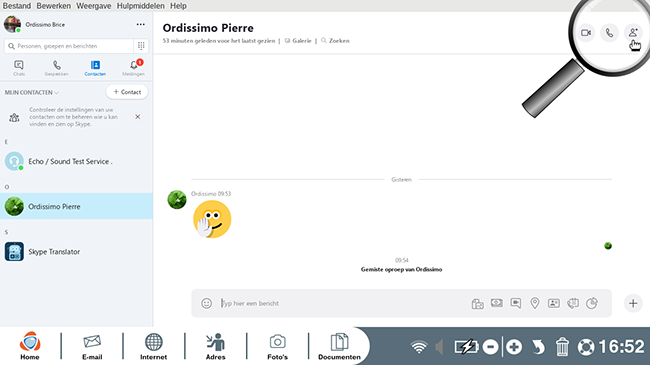Select the Ordissimo Pierre contact
Screen dimensions: 650x365
[76, 206]
